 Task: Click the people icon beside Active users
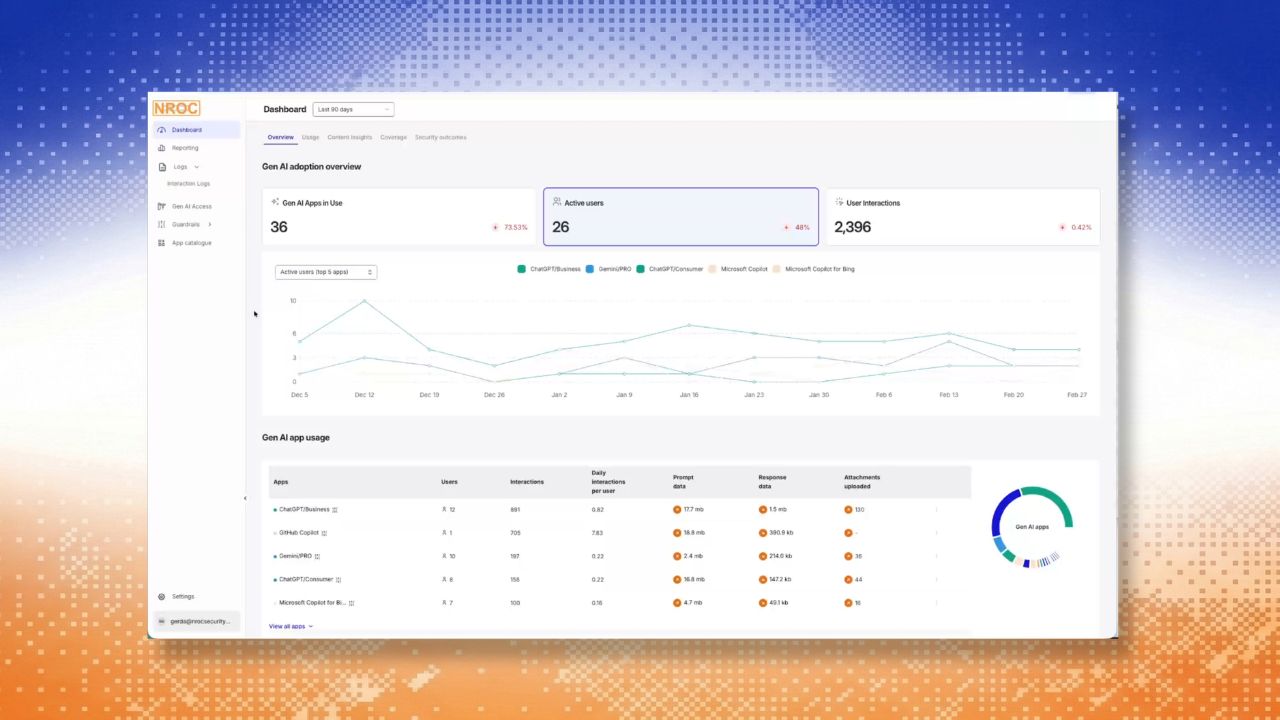557,202
